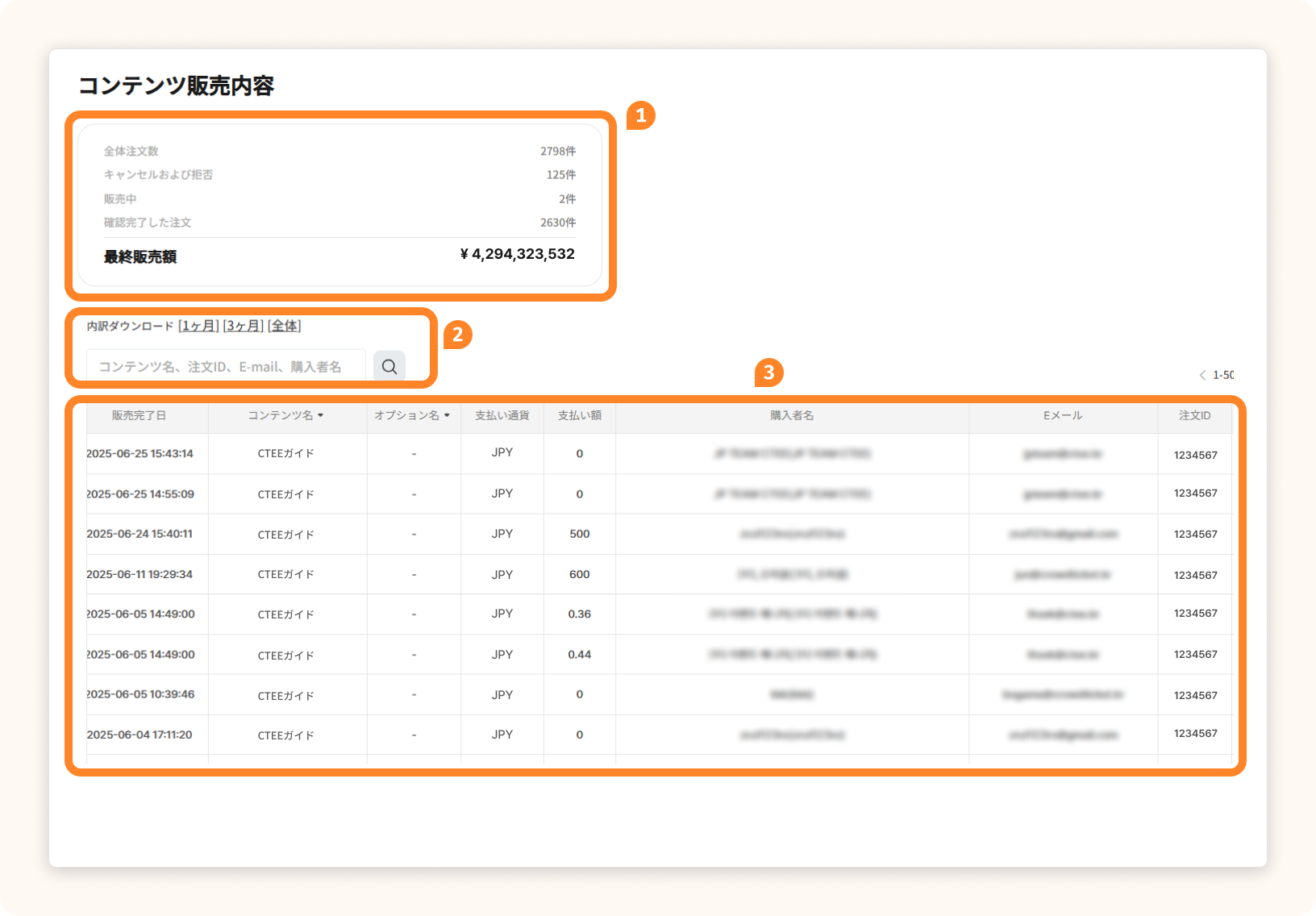
Task: Click the 販売完了日 column header
Action: (139, 415)
